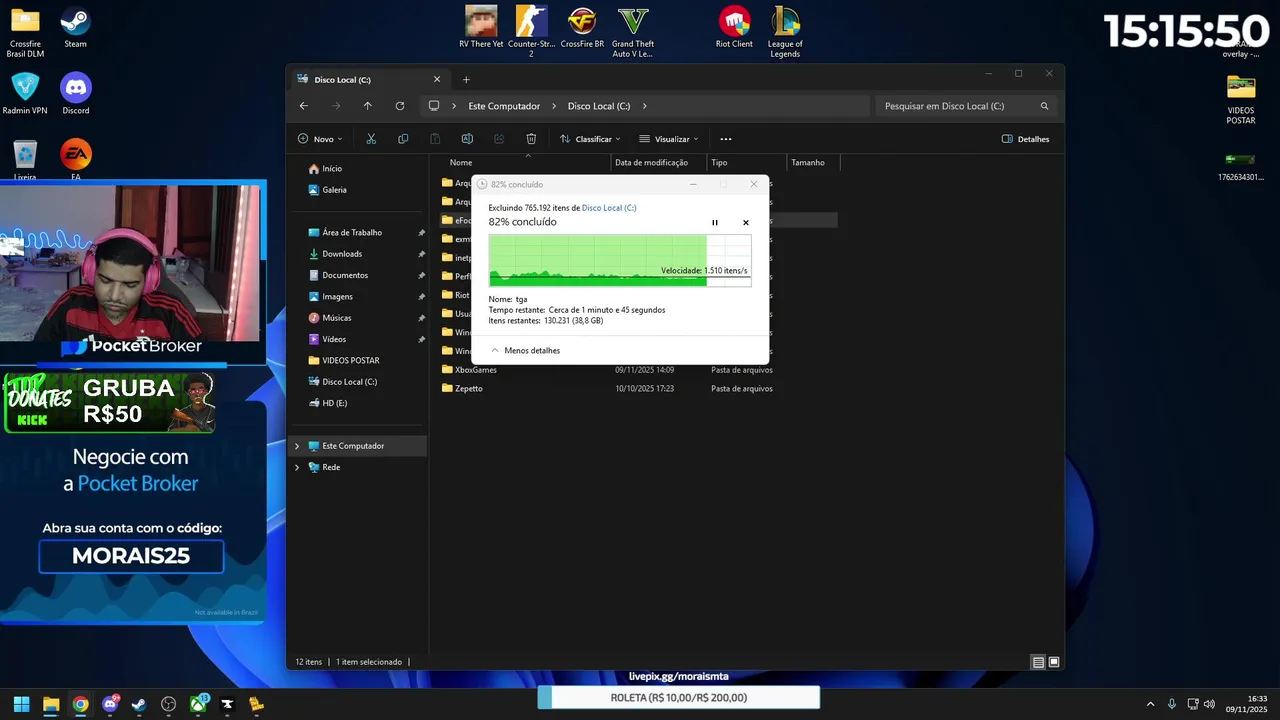Open Crossfire Brasil DLM folder icon
The height and width of the screenshot is (720, 1280).
25,34
